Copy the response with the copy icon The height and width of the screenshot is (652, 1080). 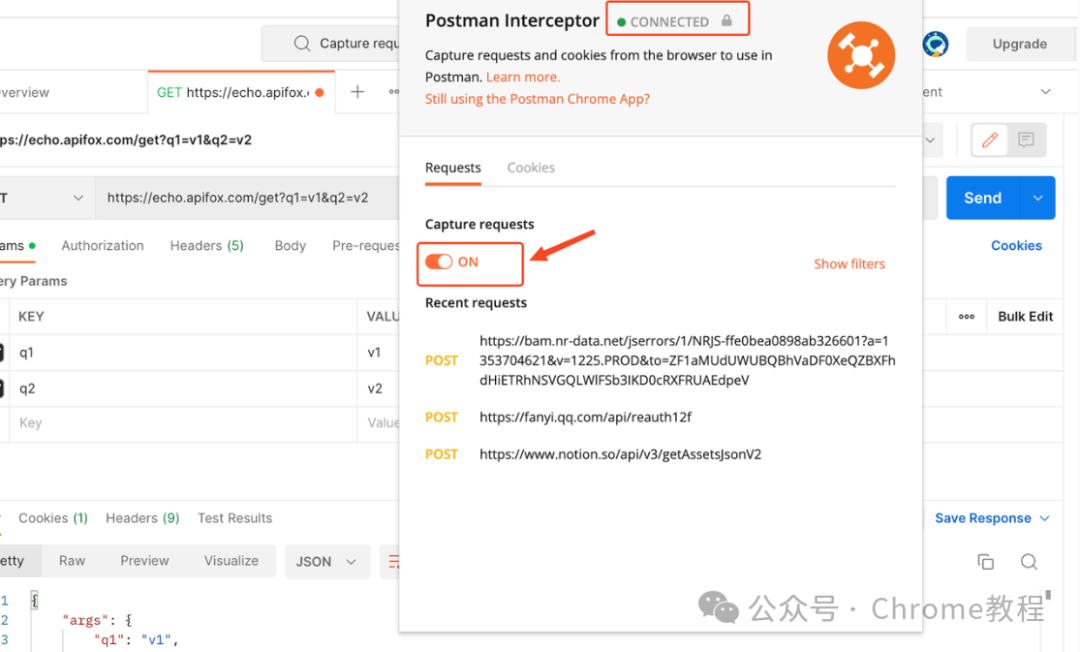(986, 562)
